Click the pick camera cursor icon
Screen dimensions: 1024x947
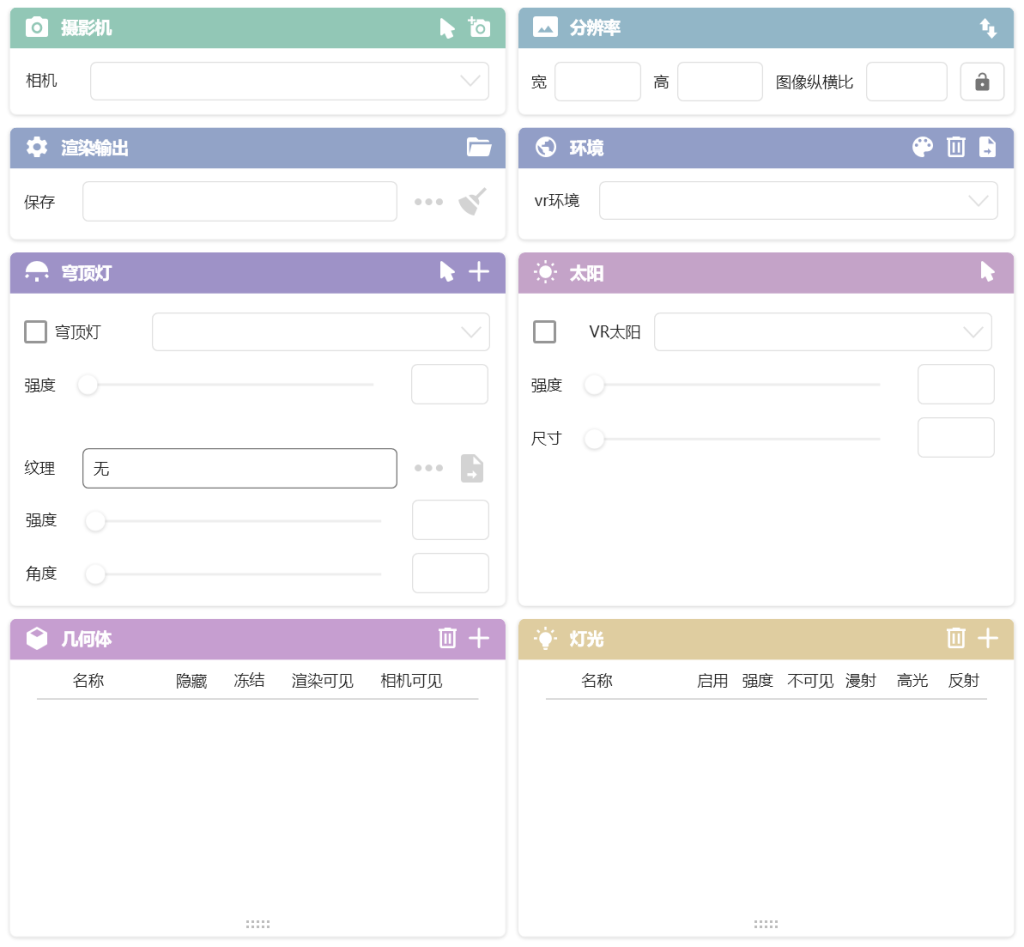click(447, 28)
